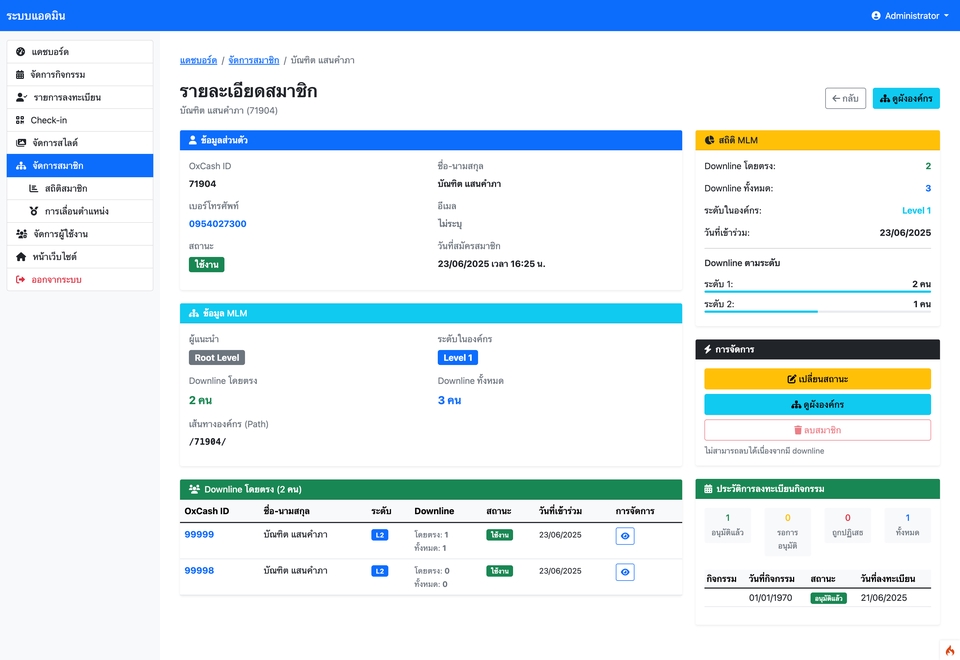Click the การเลื่อนตำแหน่ง medal icon
The width and height of the screenshot is (960, 660).
click(34, 212)
